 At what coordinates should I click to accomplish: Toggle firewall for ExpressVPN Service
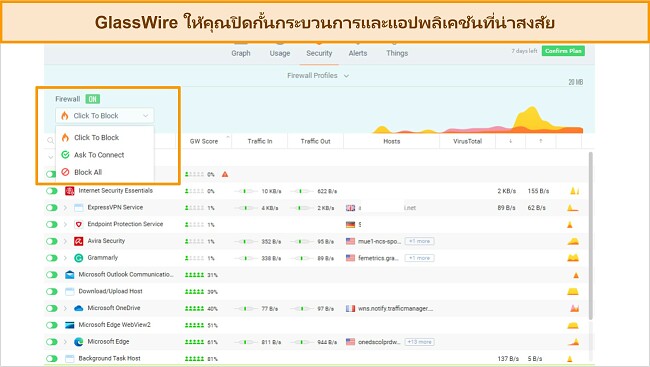(x=52, y=208)
